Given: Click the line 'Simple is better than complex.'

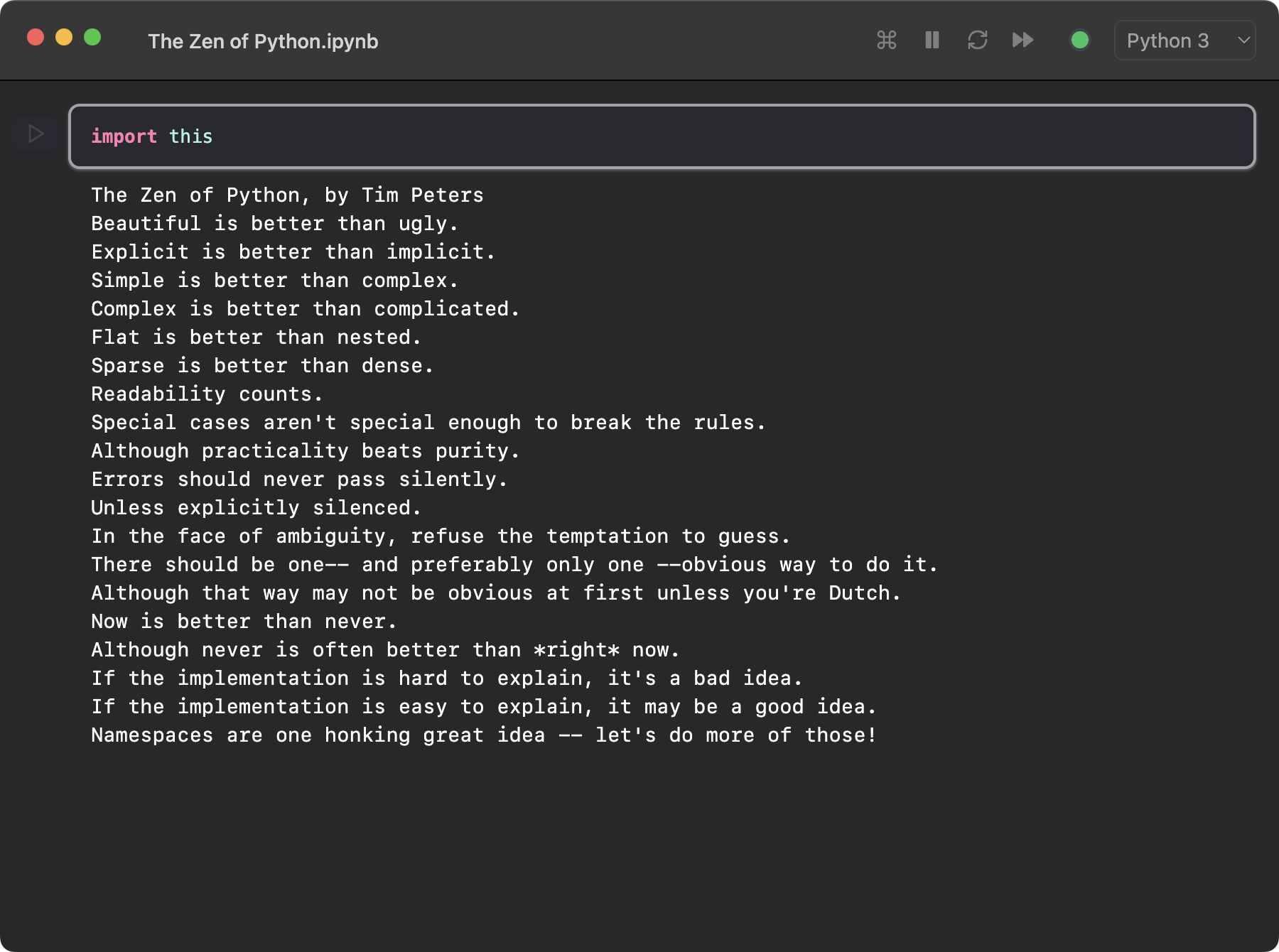Looking at the screenshot, I should tap(274, 281).
